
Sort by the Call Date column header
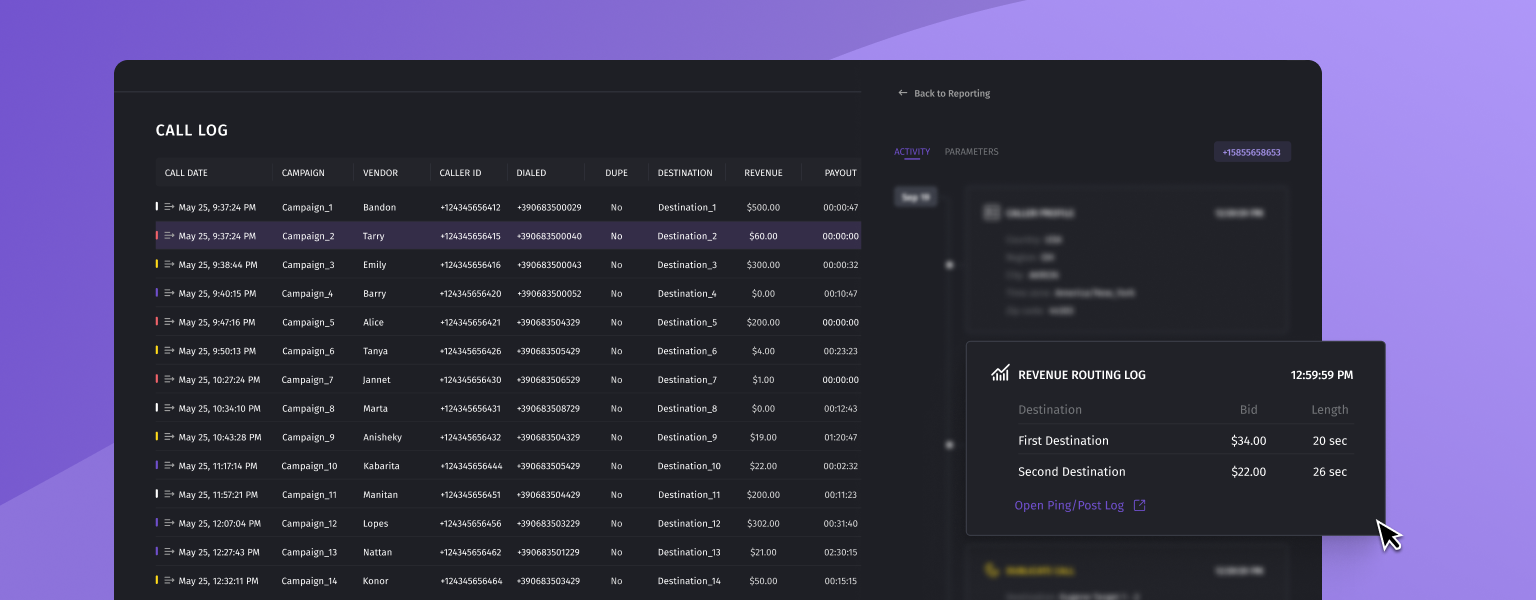[x=186, y=173]
